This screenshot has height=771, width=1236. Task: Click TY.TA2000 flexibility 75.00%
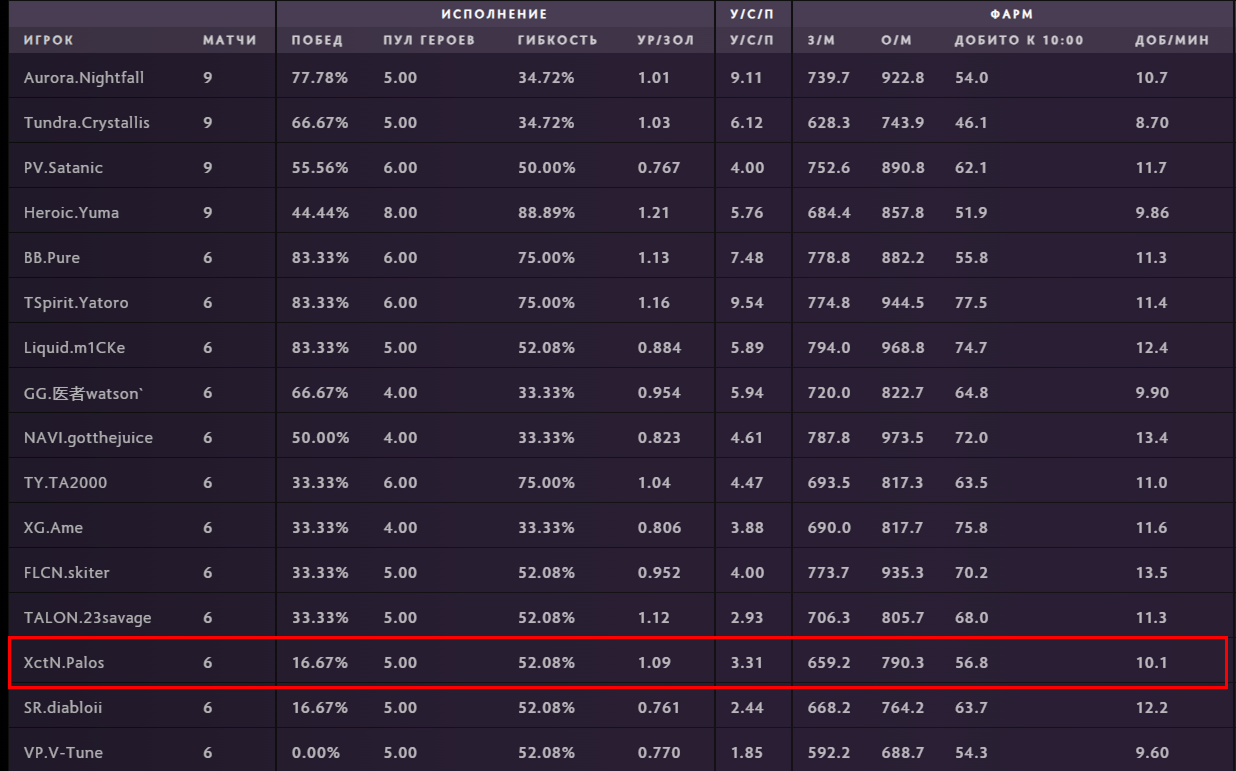pos(546,482)
